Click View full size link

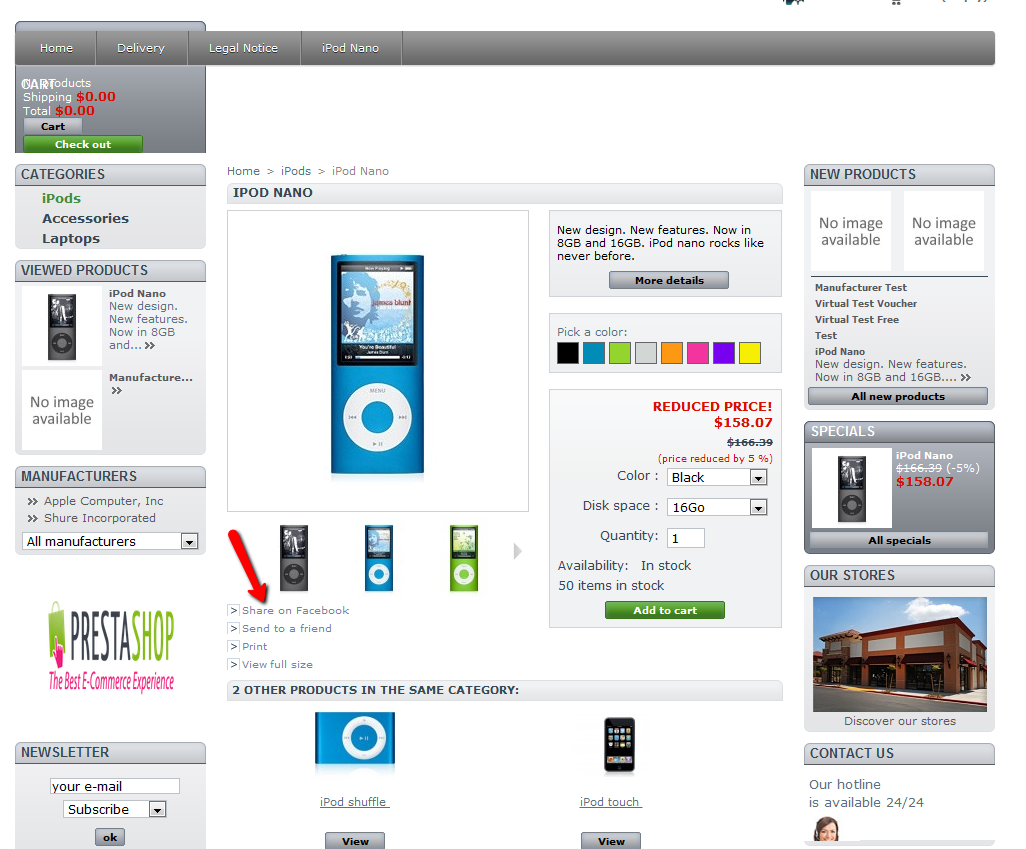tap(277, 664)
